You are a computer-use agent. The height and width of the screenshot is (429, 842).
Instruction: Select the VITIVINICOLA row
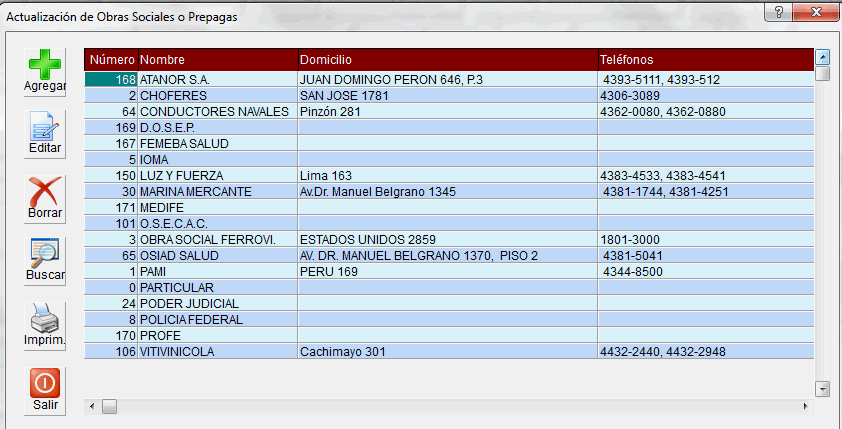coord(449,352)
